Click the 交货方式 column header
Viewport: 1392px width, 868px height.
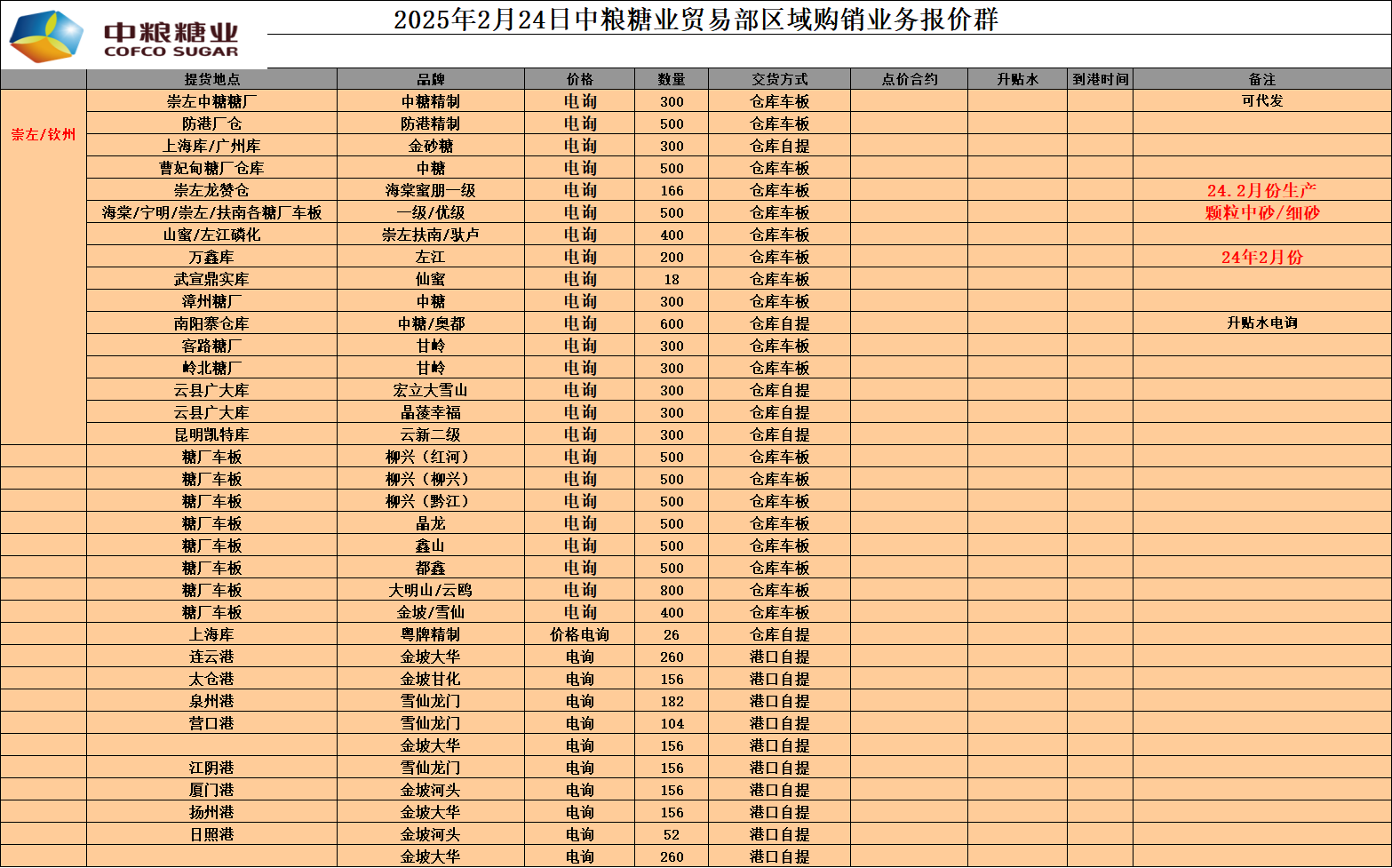[x=779, y=79]
